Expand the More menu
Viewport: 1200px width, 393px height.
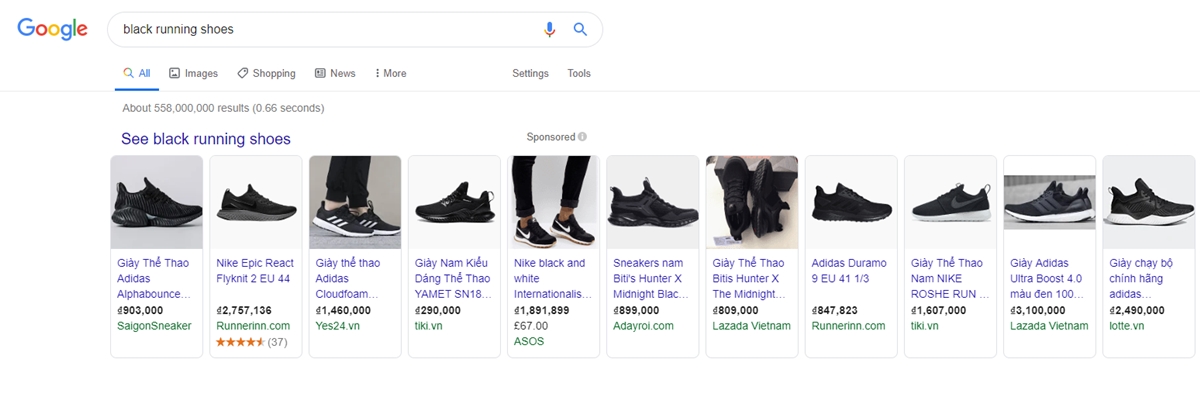(390, 73)
